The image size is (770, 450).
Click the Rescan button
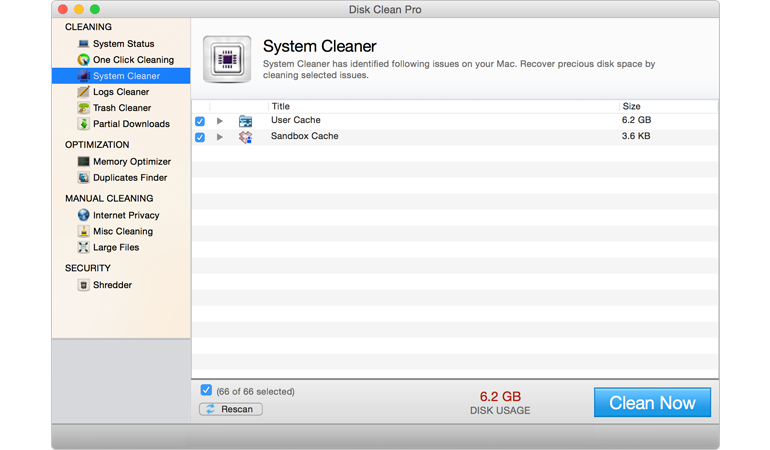click(231, 409)
